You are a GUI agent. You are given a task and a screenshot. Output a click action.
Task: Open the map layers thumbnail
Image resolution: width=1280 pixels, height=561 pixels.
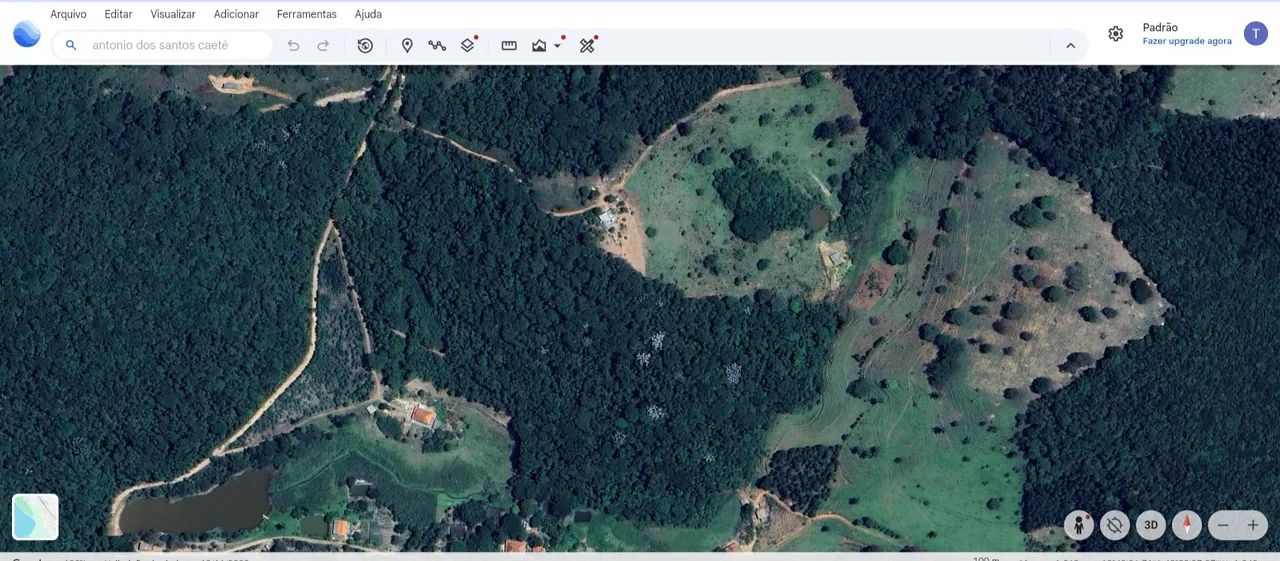35,517
